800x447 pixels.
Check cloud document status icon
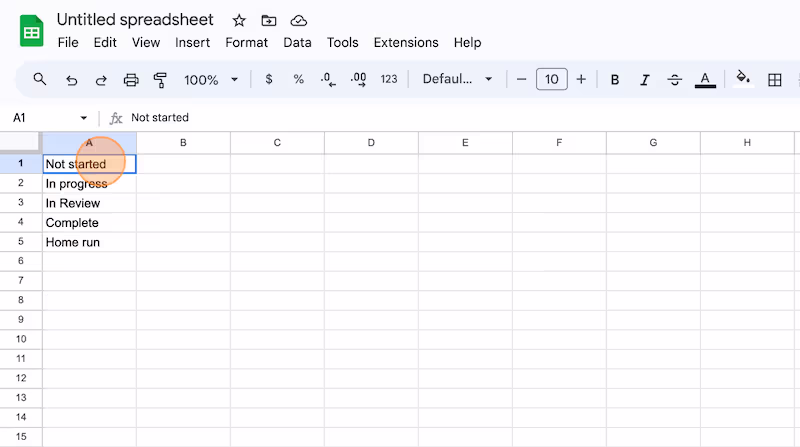pos(298,21)
